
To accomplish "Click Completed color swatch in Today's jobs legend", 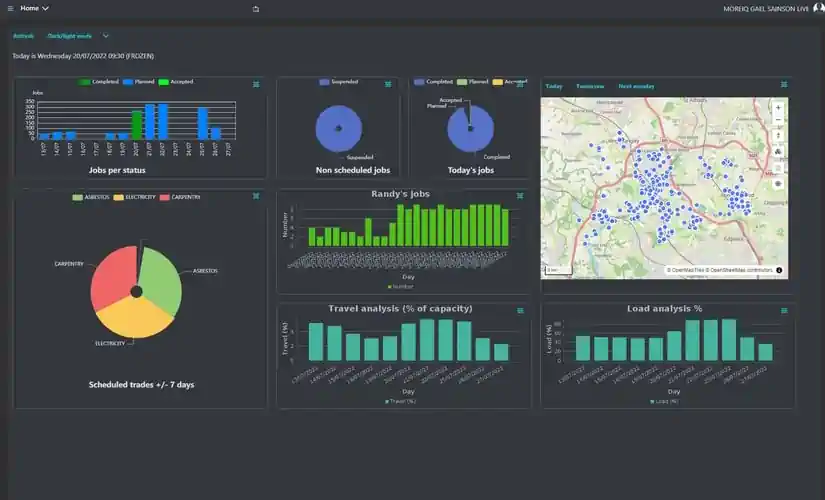I will [x=419, y=82].
